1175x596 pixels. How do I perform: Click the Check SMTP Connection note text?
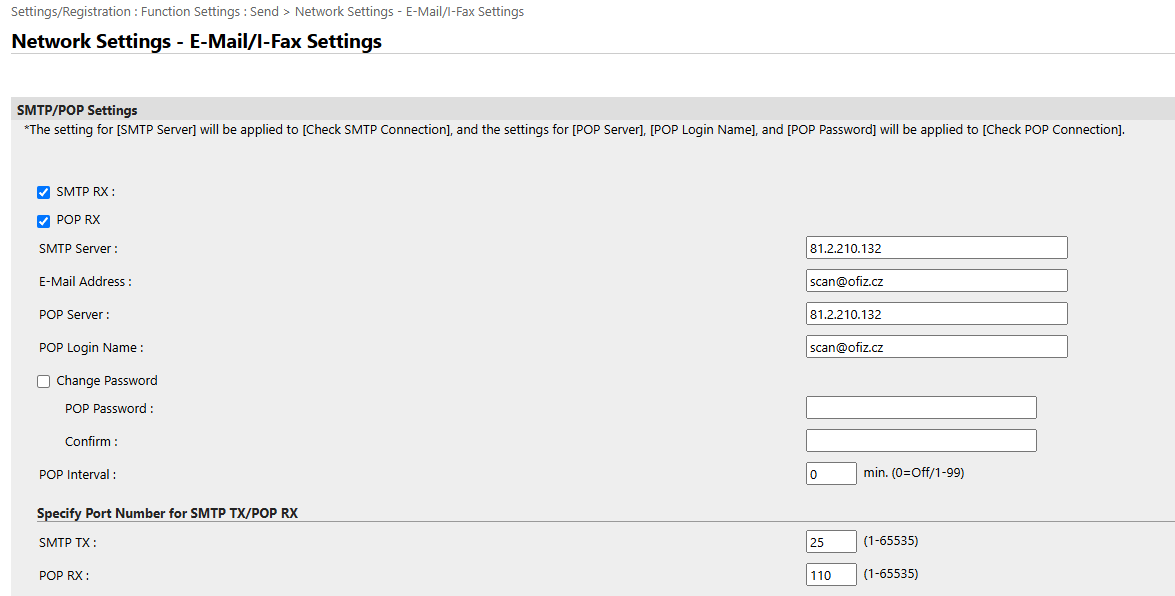coord(574,130)
